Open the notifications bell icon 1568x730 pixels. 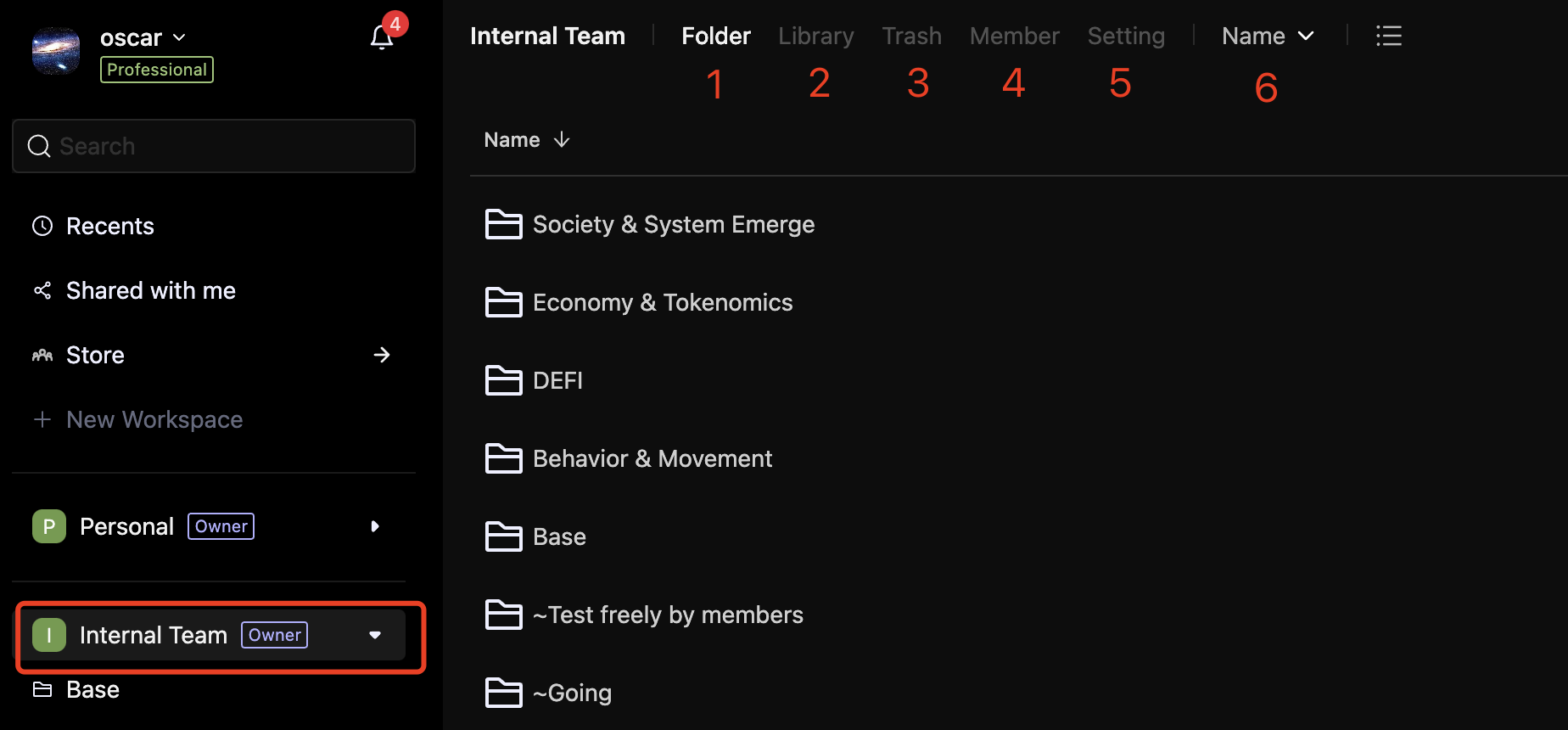[382, 37]
